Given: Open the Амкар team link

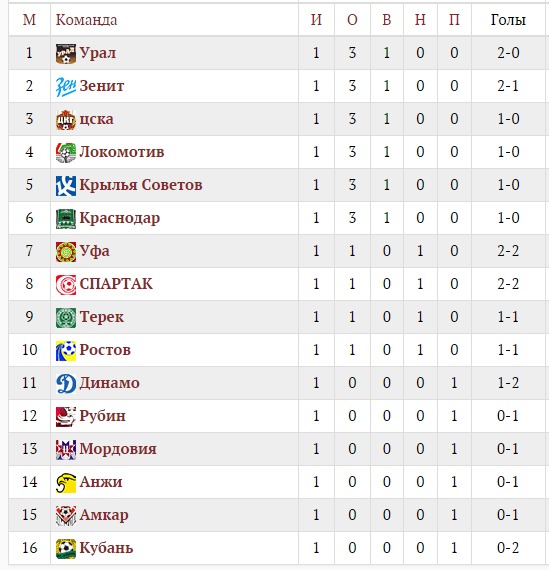Looking at the screenshot, I should tap(104, 515).
